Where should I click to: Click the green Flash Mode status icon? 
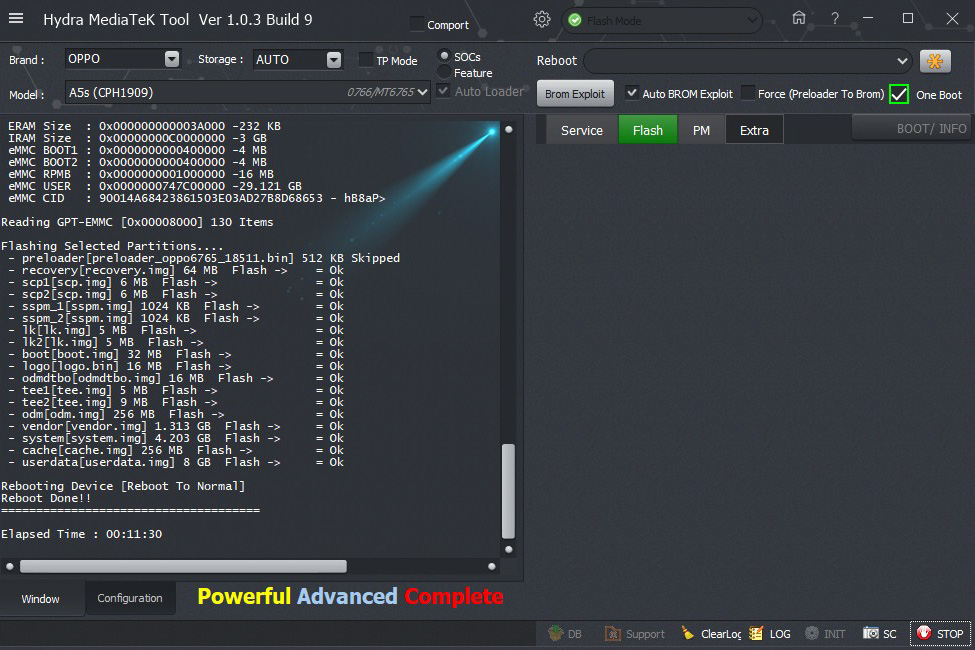575,21
